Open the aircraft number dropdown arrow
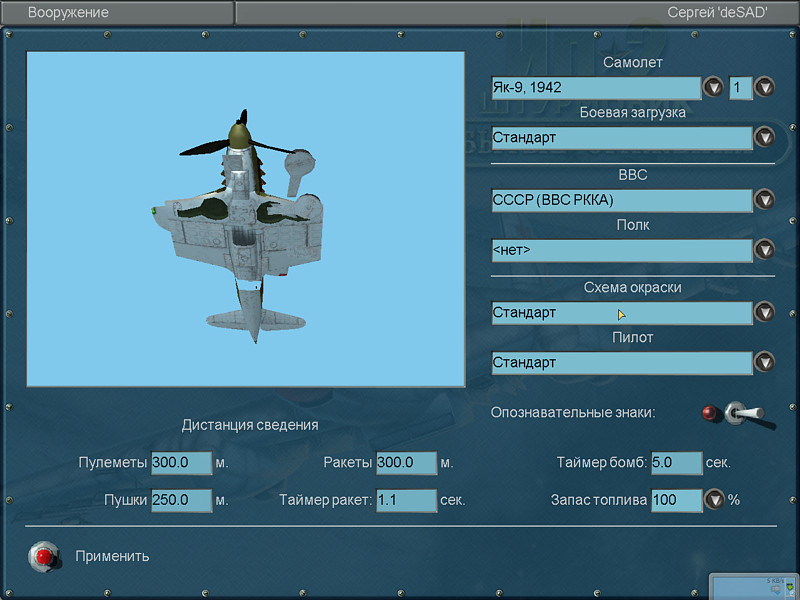 (765, 87)
